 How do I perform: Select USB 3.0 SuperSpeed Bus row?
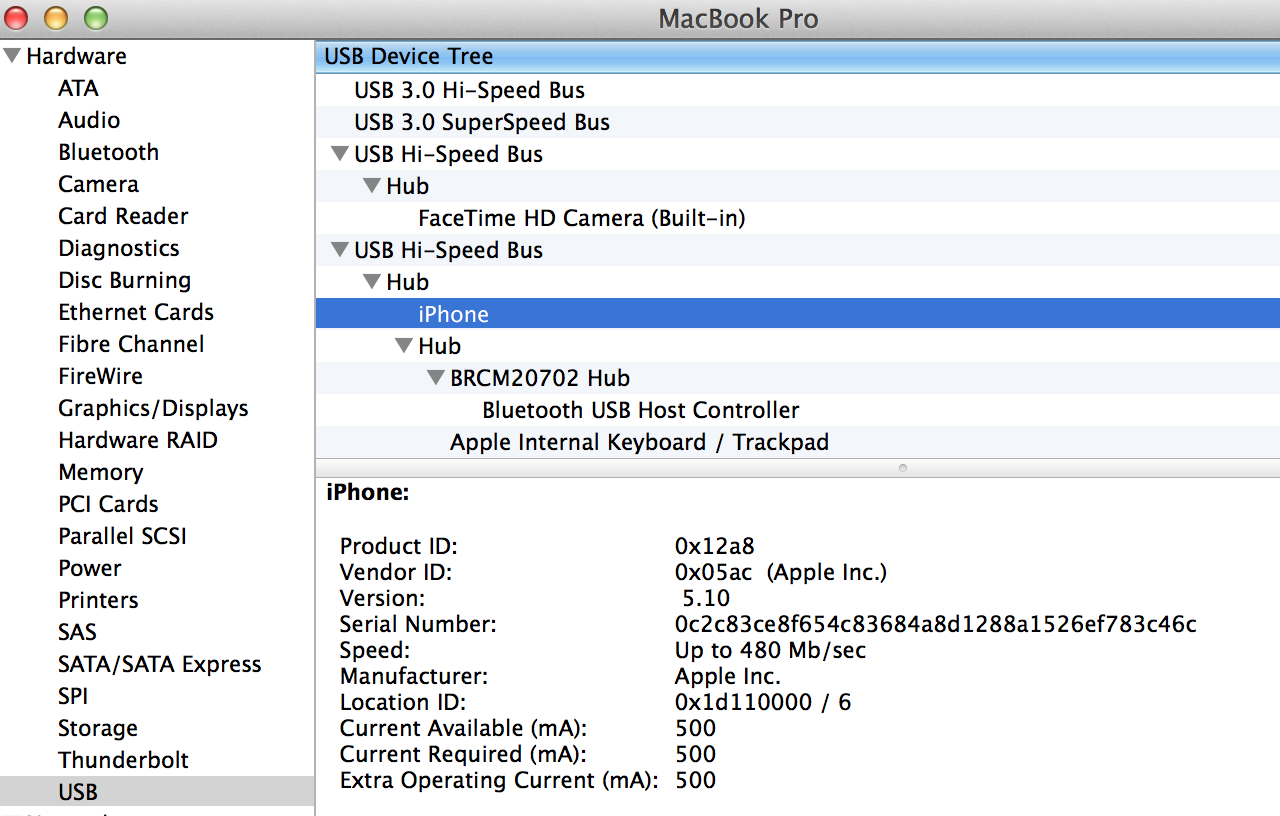[798, 122]
